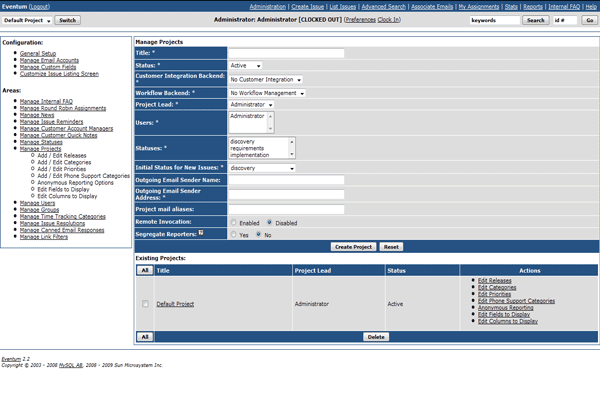
Task: Open Manage Custom Fields in sidebar
Action: click(x=48, y=67)
